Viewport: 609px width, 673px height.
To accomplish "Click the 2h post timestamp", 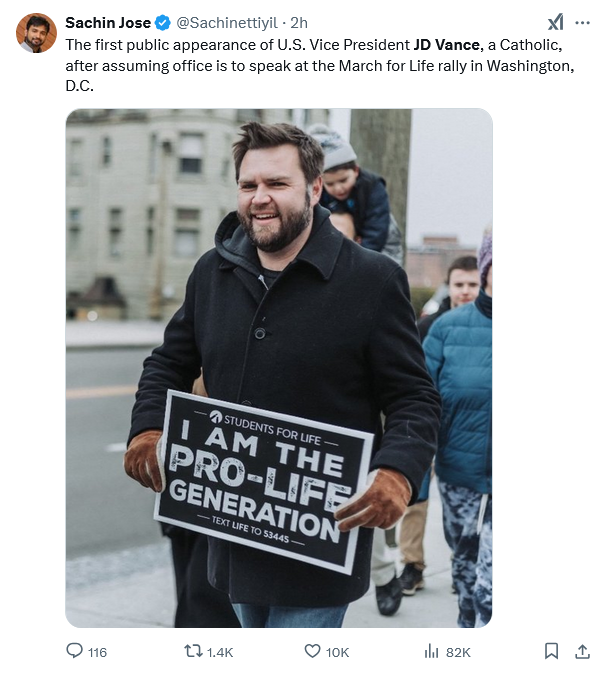I will pyautogui.click(x=299, y=22).
